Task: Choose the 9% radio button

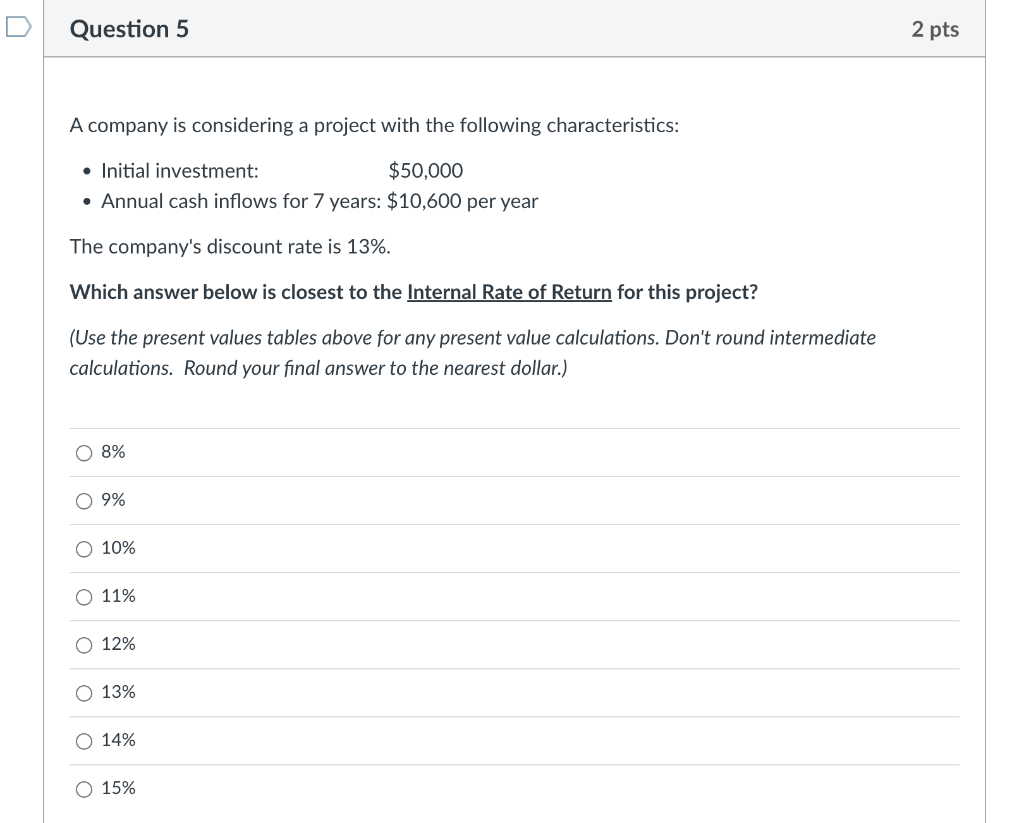Action: click(84, 501)
